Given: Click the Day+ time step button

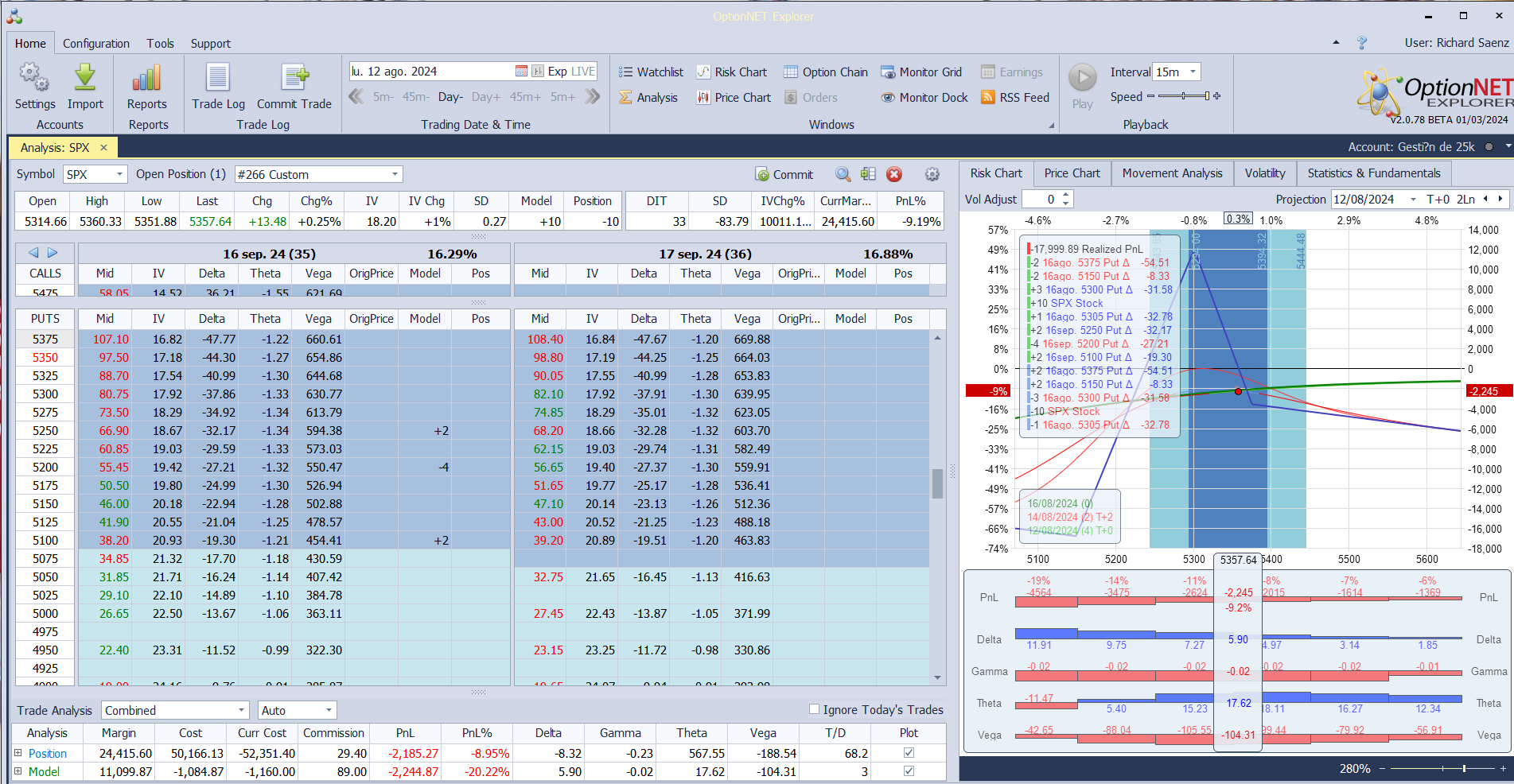Looking at the screenshot, I should 485,97.
